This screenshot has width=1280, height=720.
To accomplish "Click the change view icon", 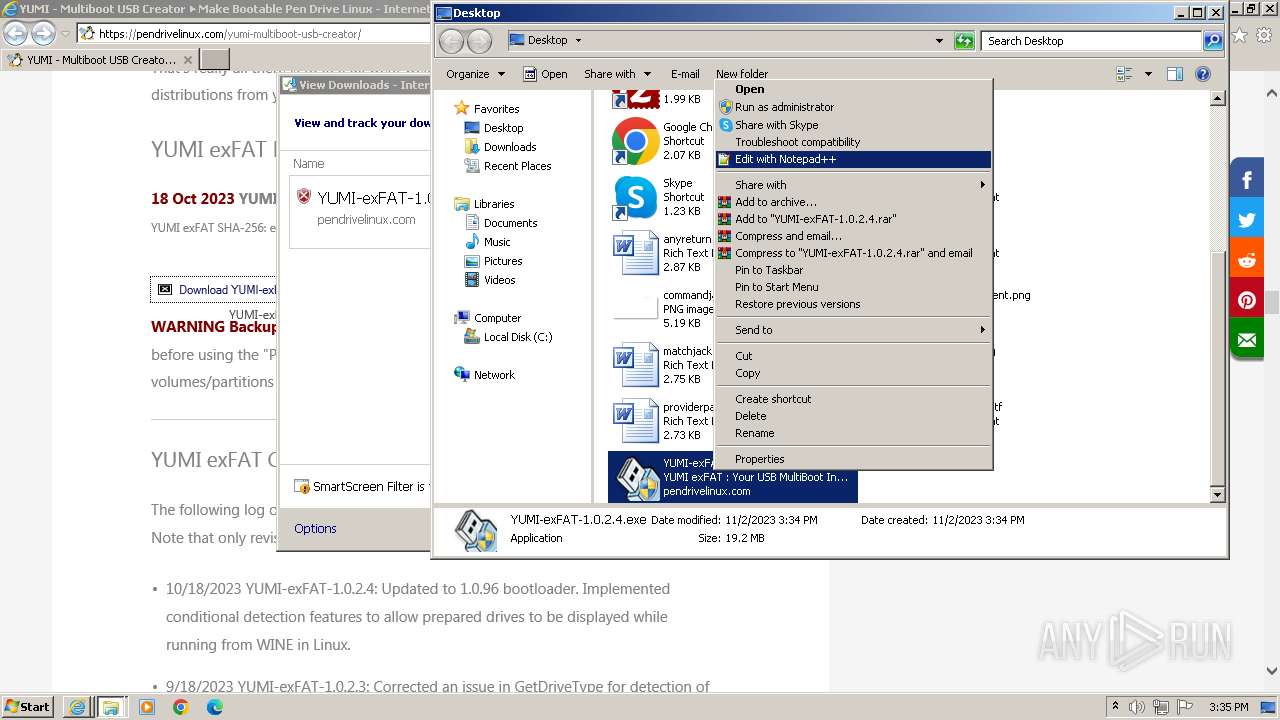I will coord(1124,74).
